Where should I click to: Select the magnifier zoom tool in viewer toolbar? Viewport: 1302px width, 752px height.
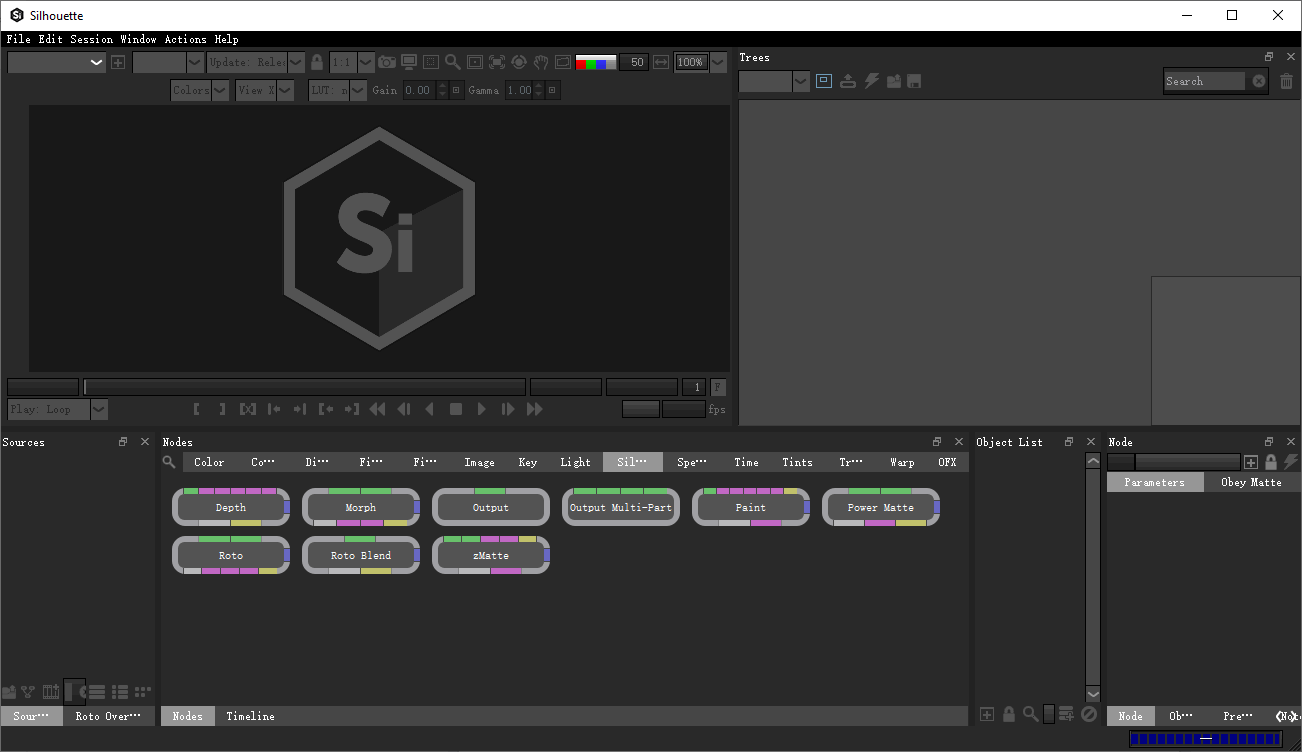(x=453, y=62)
